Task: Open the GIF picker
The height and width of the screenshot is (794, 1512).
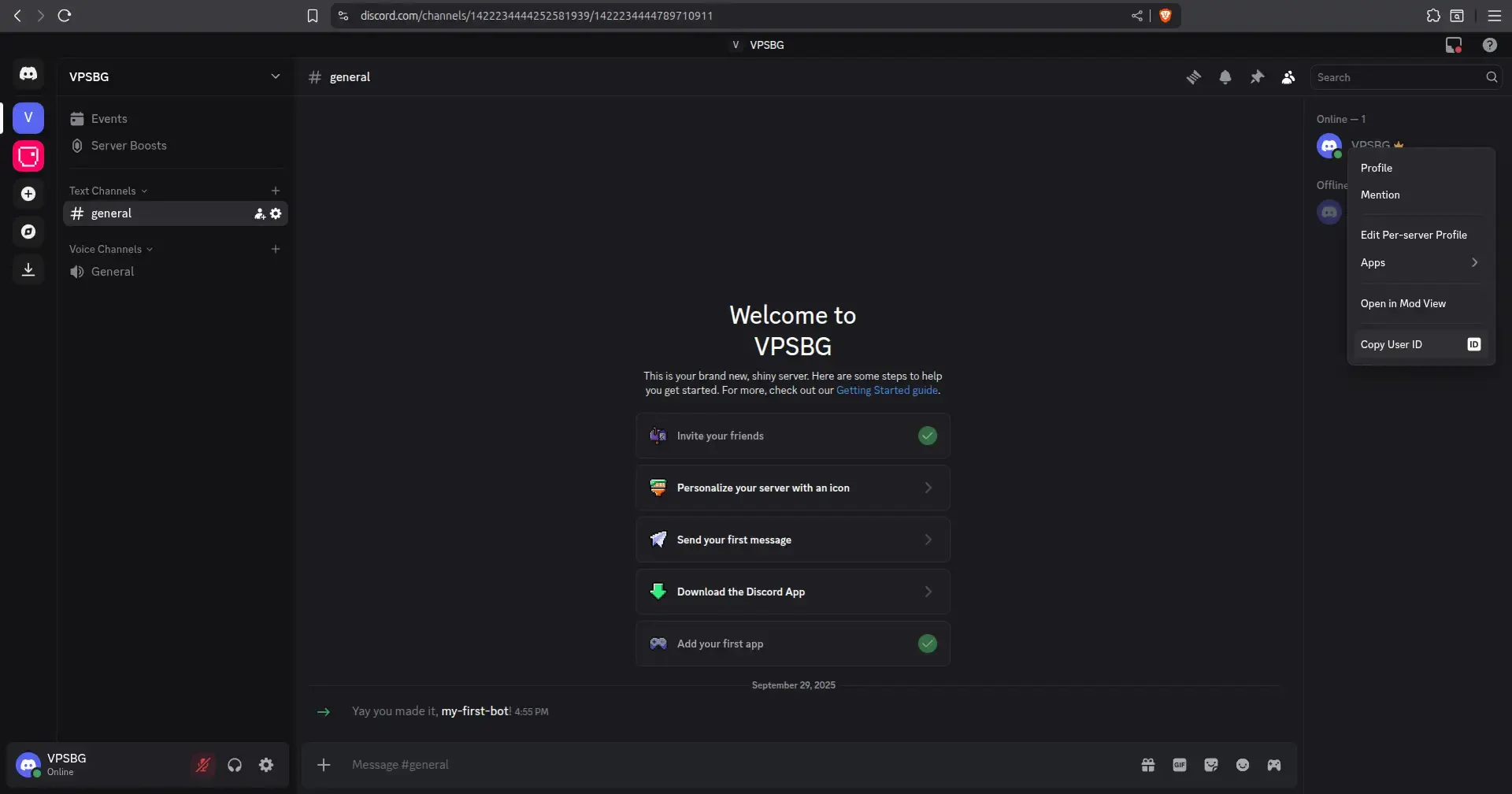Action: point(1180,765)
